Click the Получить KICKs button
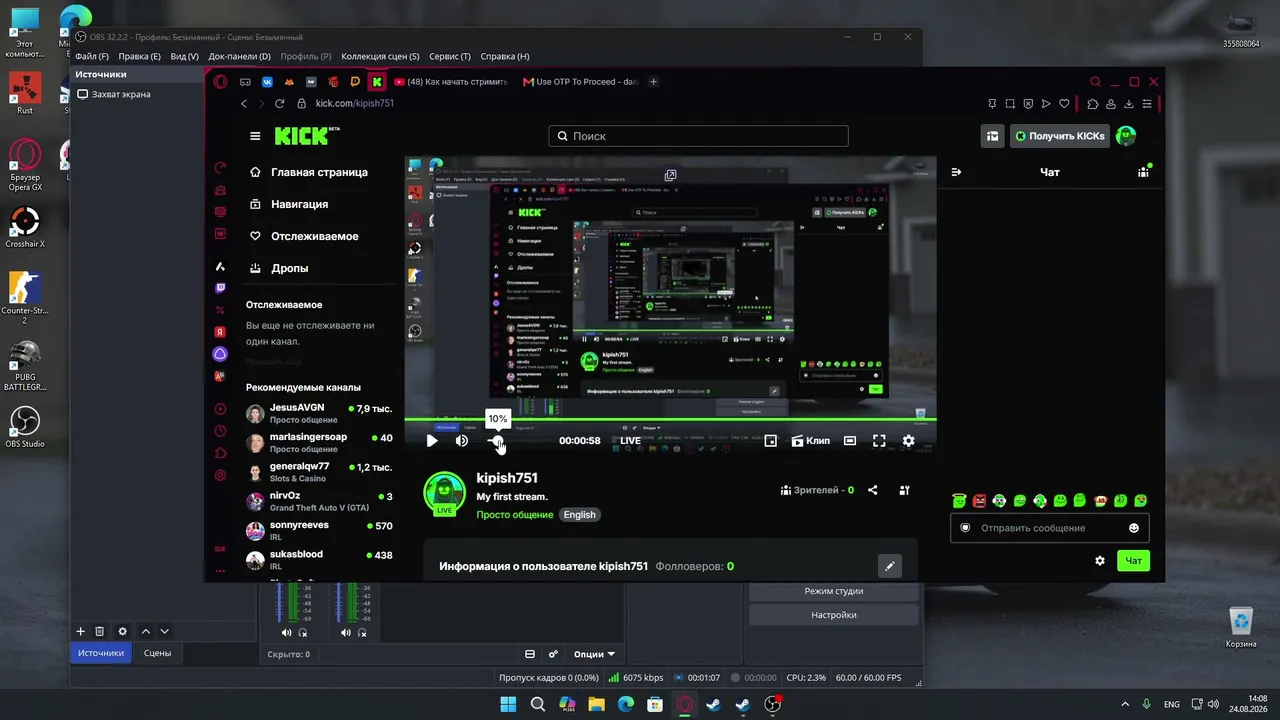This screenshot has height=720, width=1280. click(x=1059, y=136)
